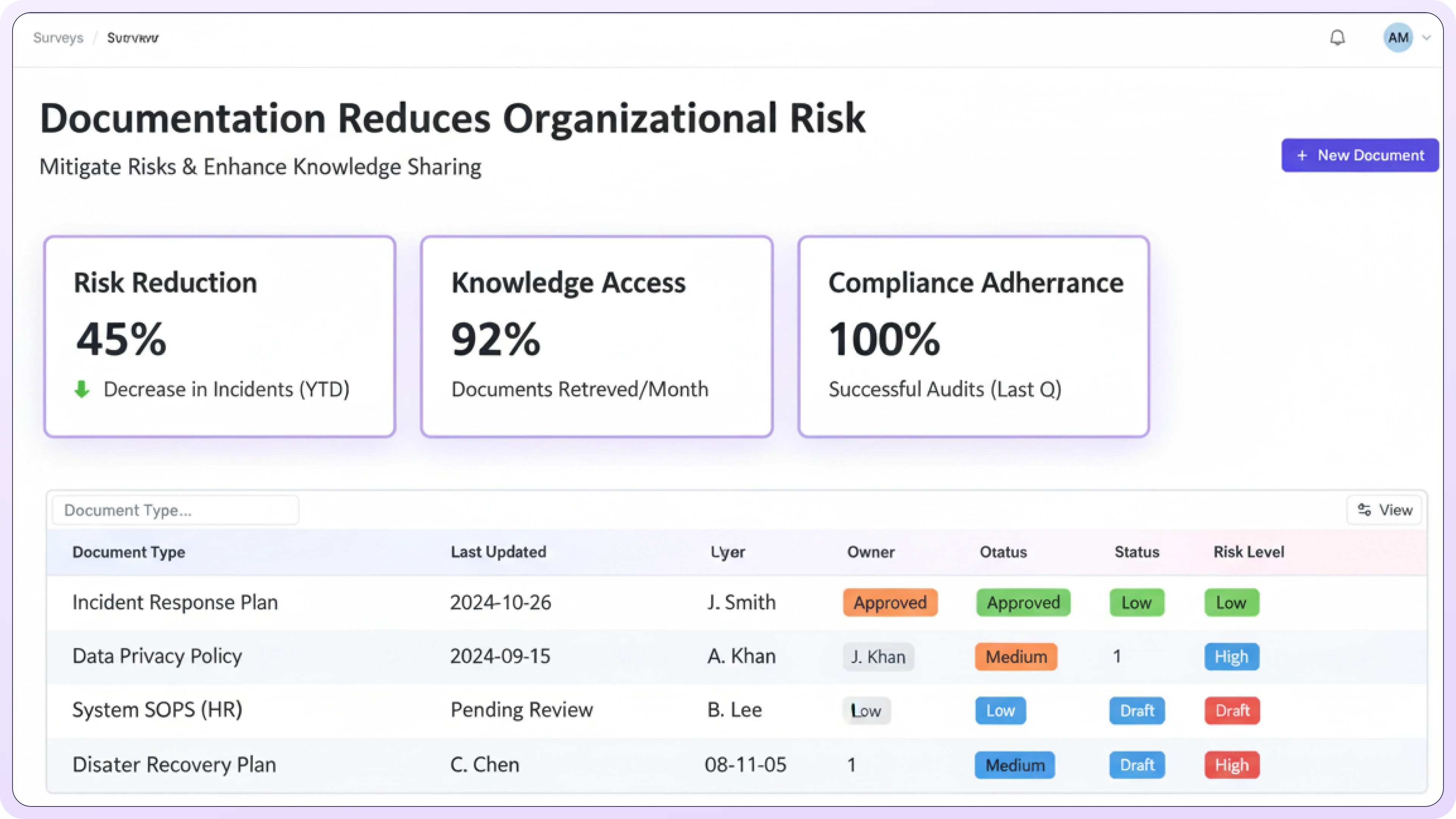Click green down arrow in Risk Reduction
The width and height of the screenshot is (1456, 819).
pyautogui.click(x=82, y=389)
